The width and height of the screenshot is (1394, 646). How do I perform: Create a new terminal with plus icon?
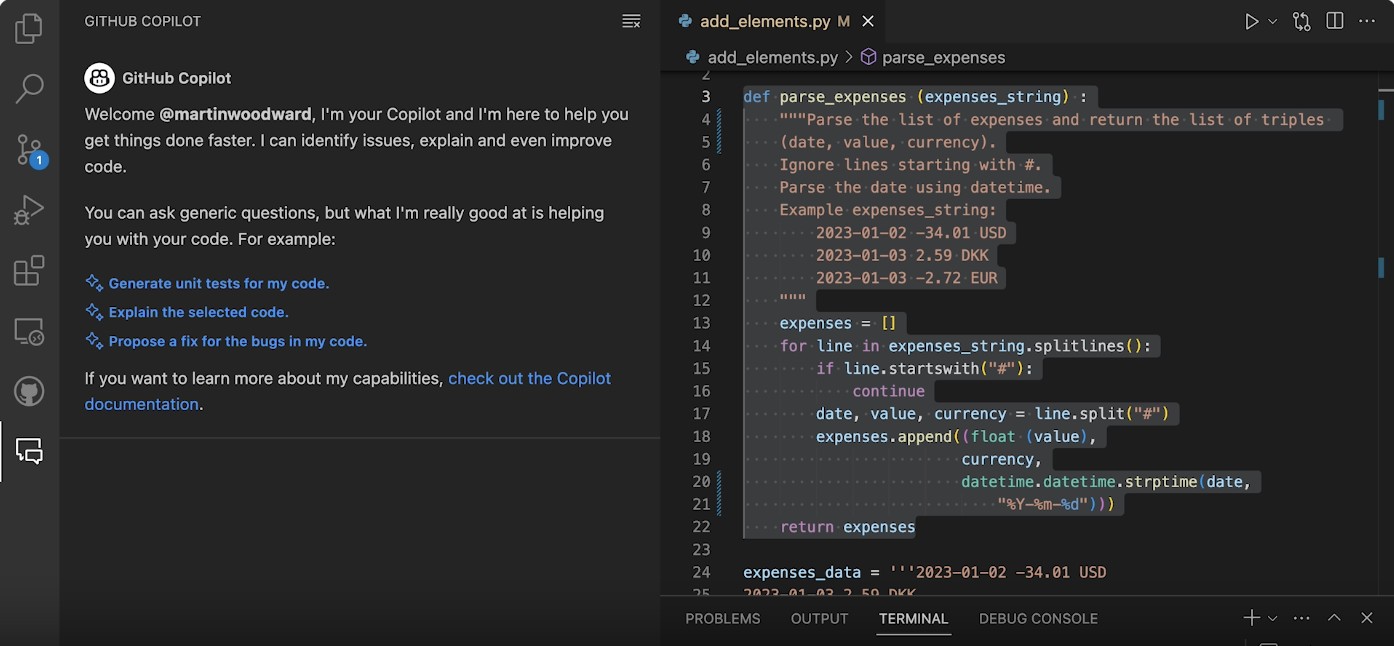pos(1251,618)
